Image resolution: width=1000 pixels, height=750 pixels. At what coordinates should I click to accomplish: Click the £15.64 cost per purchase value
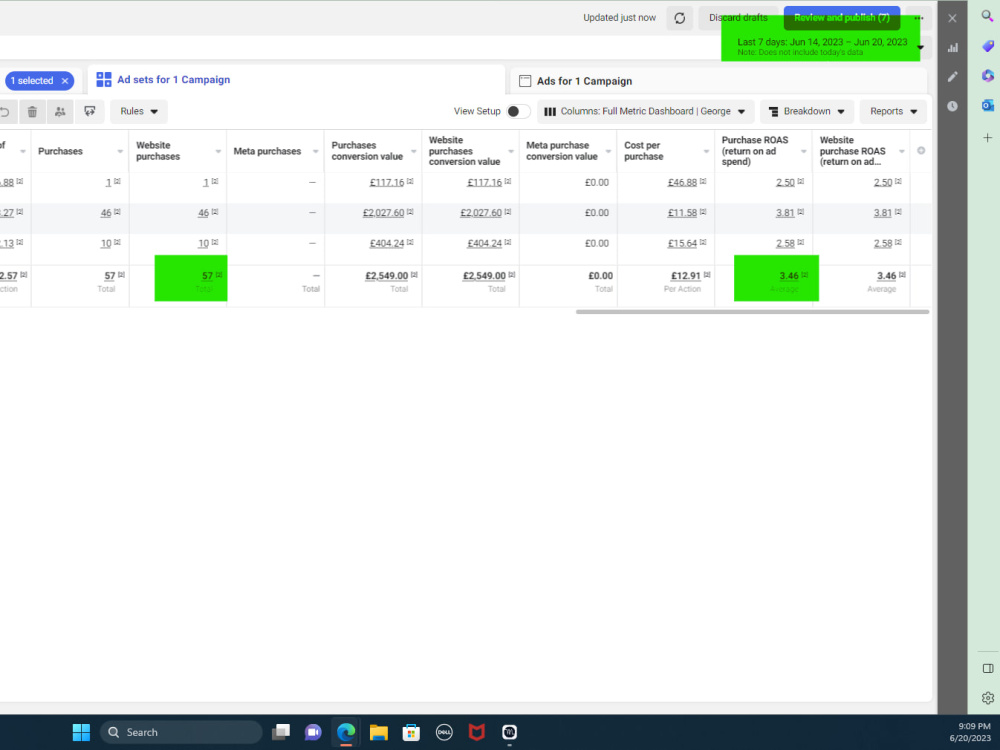click(x=682, y=244)
